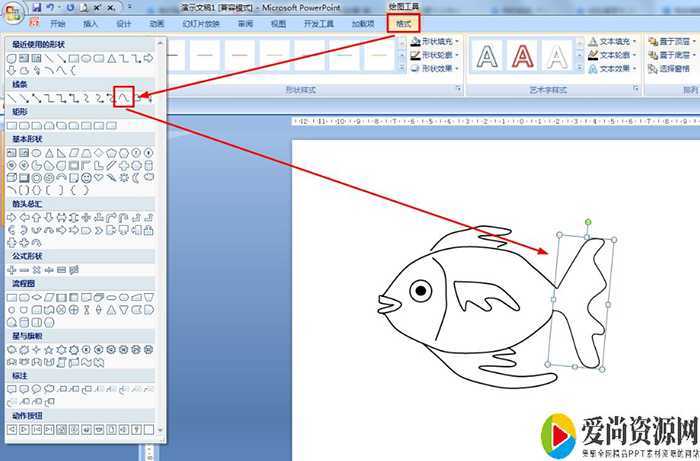This screenshot has width=700, height=461.
Task: Click the Undo arrow in quick access toolbar
Action: coord(53,7)
